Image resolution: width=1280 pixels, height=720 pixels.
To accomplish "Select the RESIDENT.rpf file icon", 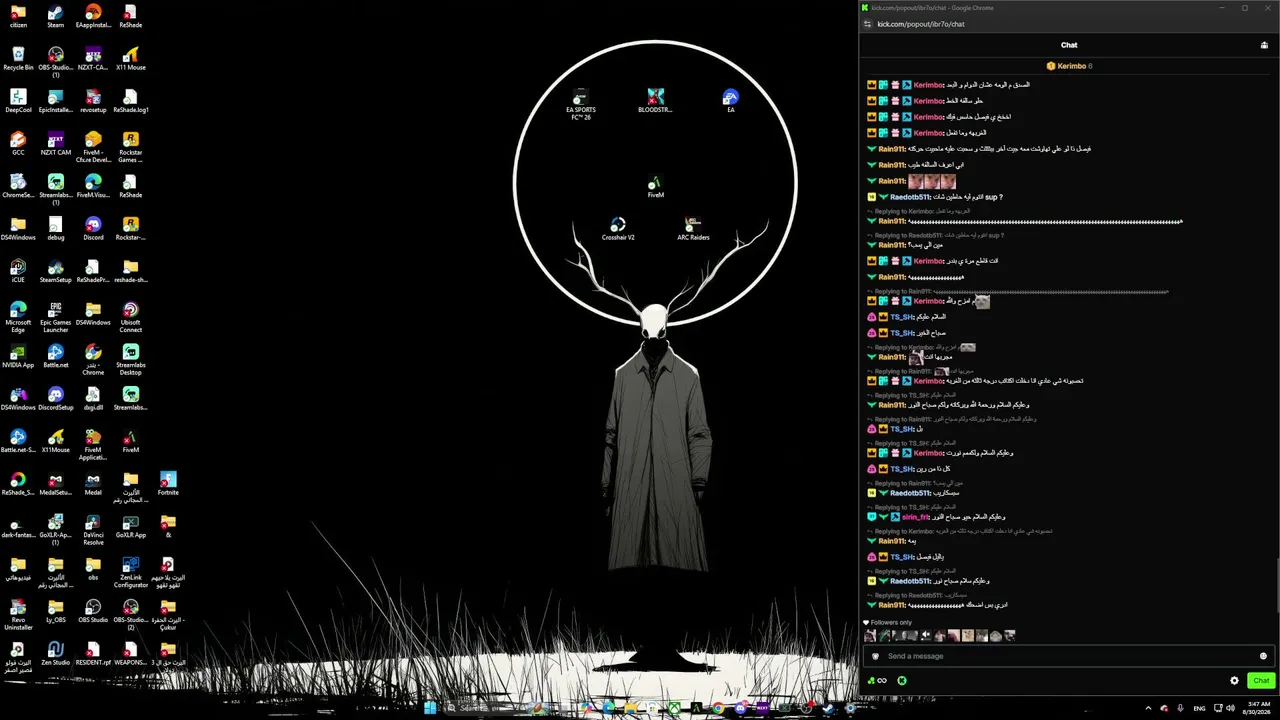I will (93, 653).
